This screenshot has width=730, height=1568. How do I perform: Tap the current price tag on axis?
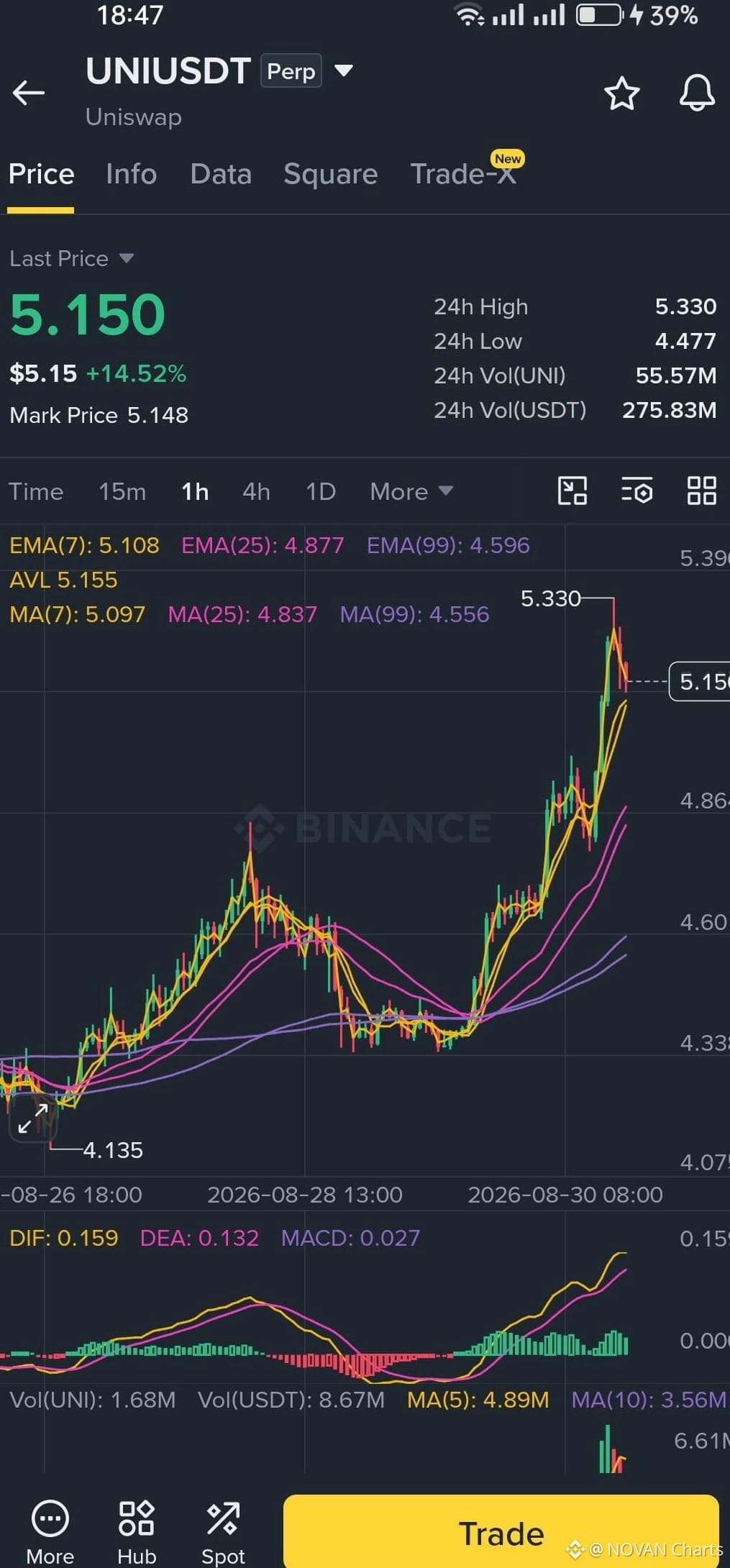pyautogui.click(x=699, y=682)
